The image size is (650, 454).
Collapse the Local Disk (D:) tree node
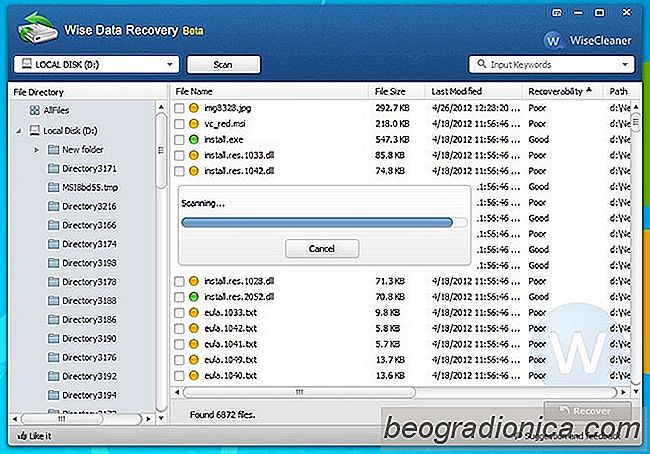coord(19,131)
